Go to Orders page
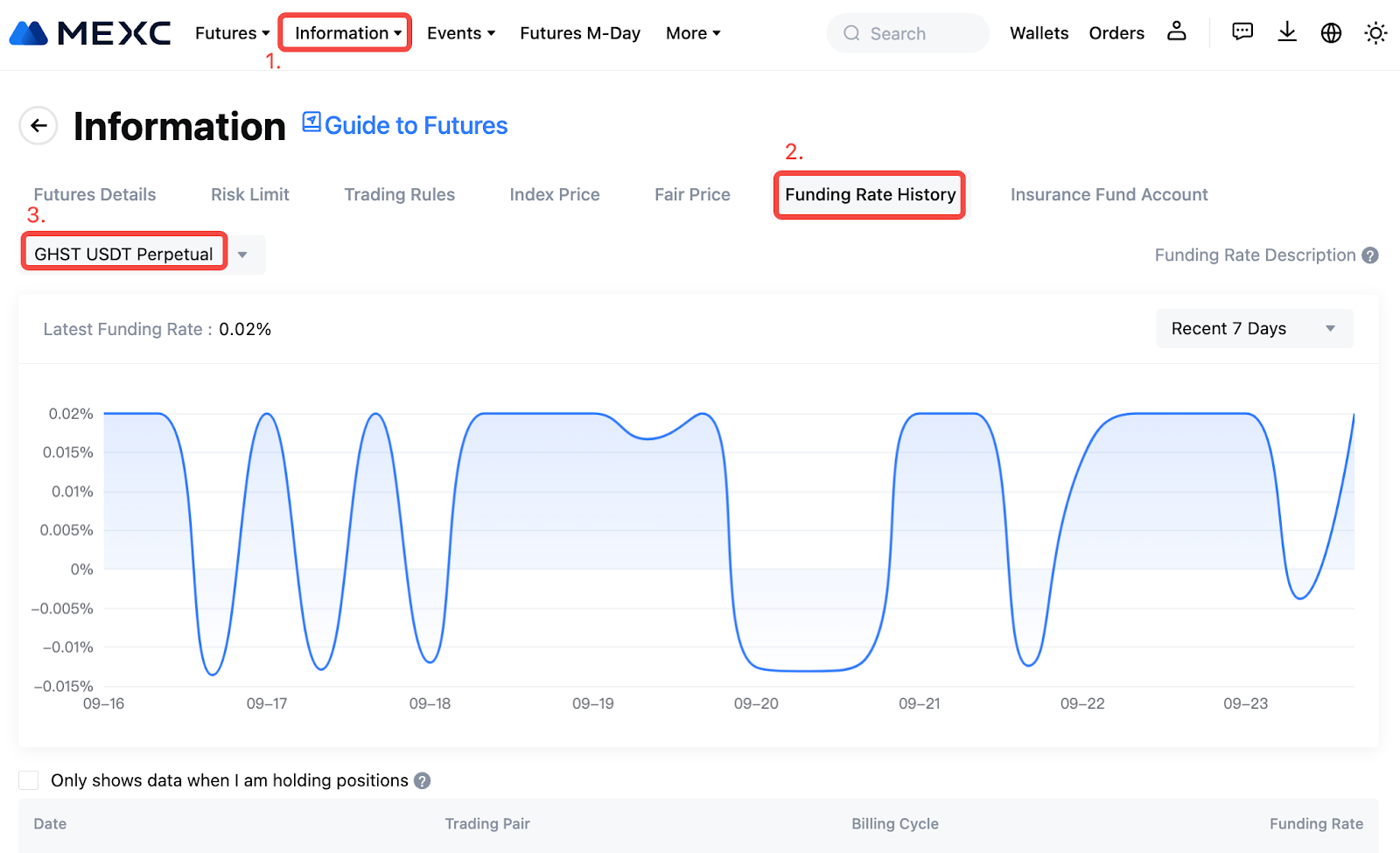 pyautogui.click(x=1116, y=33)
